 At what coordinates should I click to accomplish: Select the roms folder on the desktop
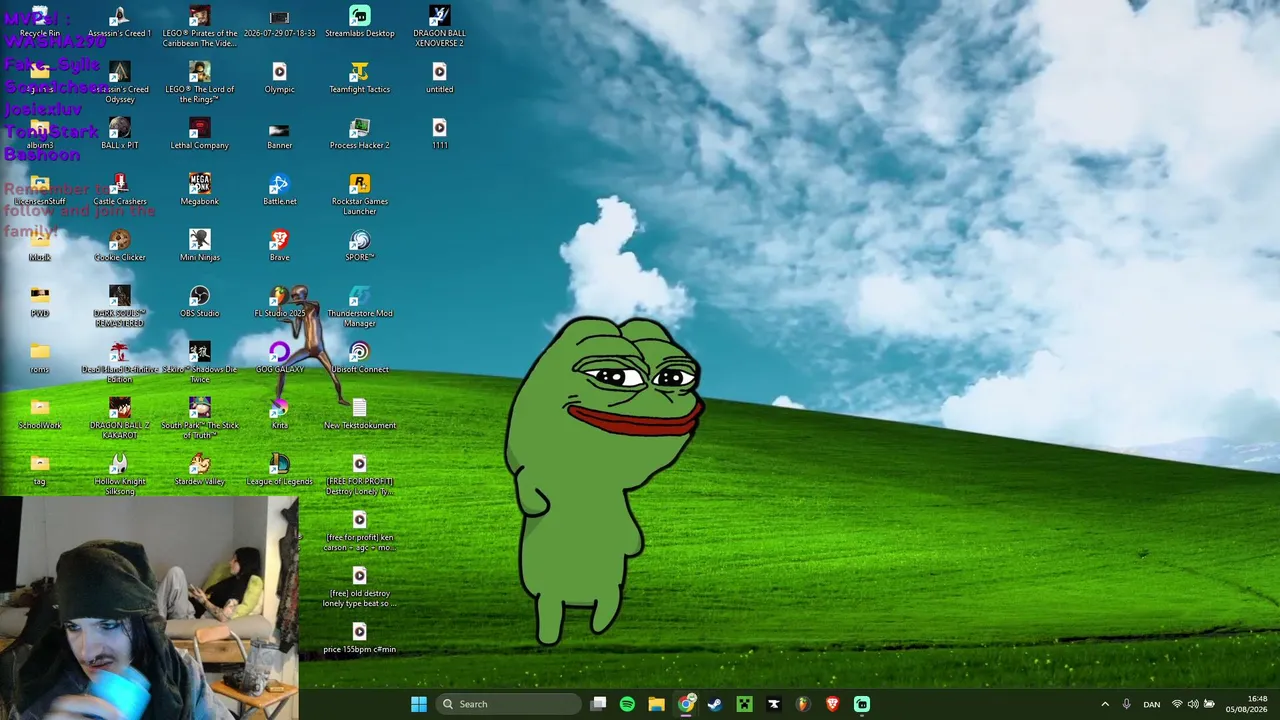point(39,359)
